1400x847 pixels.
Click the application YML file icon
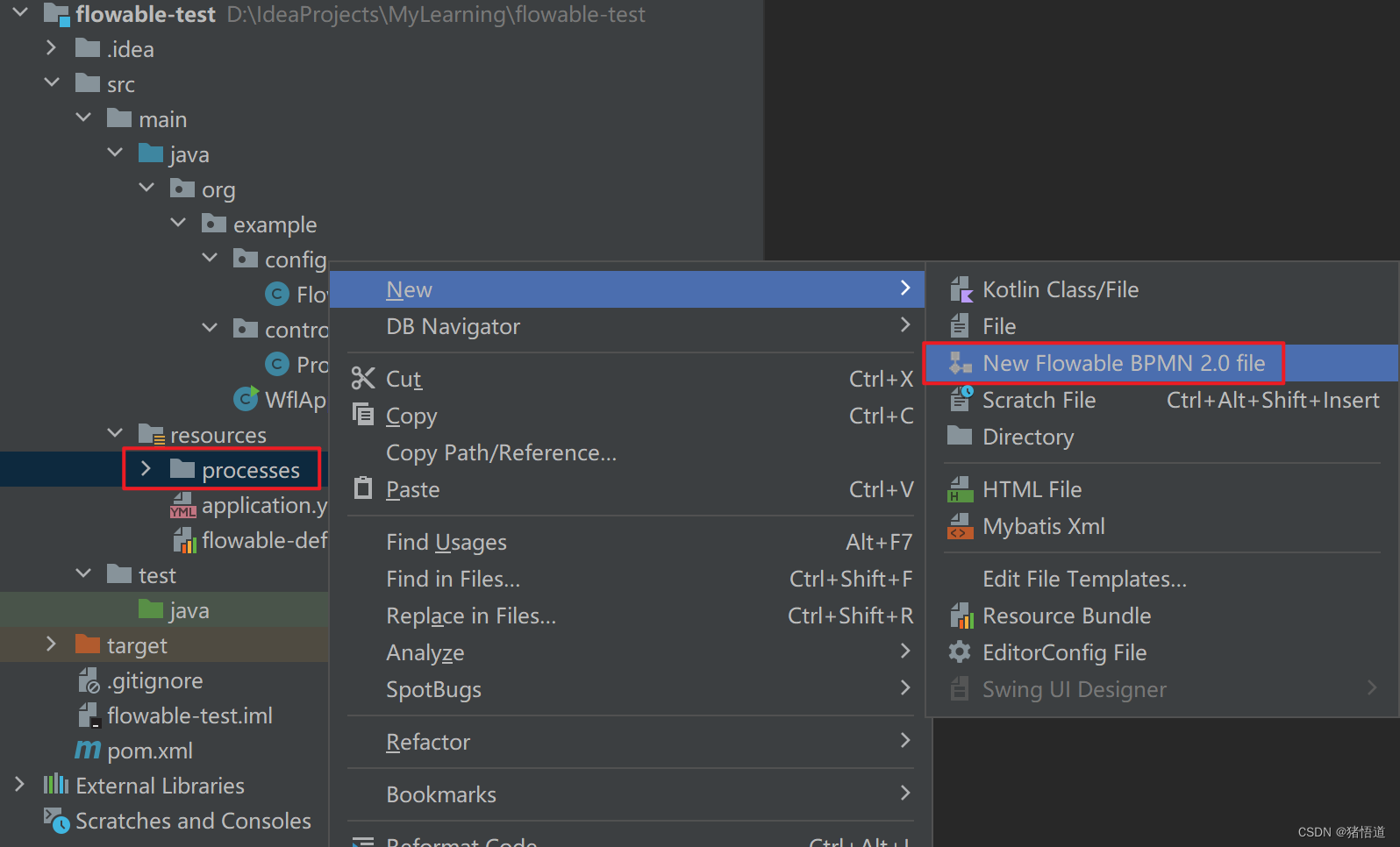click(182, 506)
